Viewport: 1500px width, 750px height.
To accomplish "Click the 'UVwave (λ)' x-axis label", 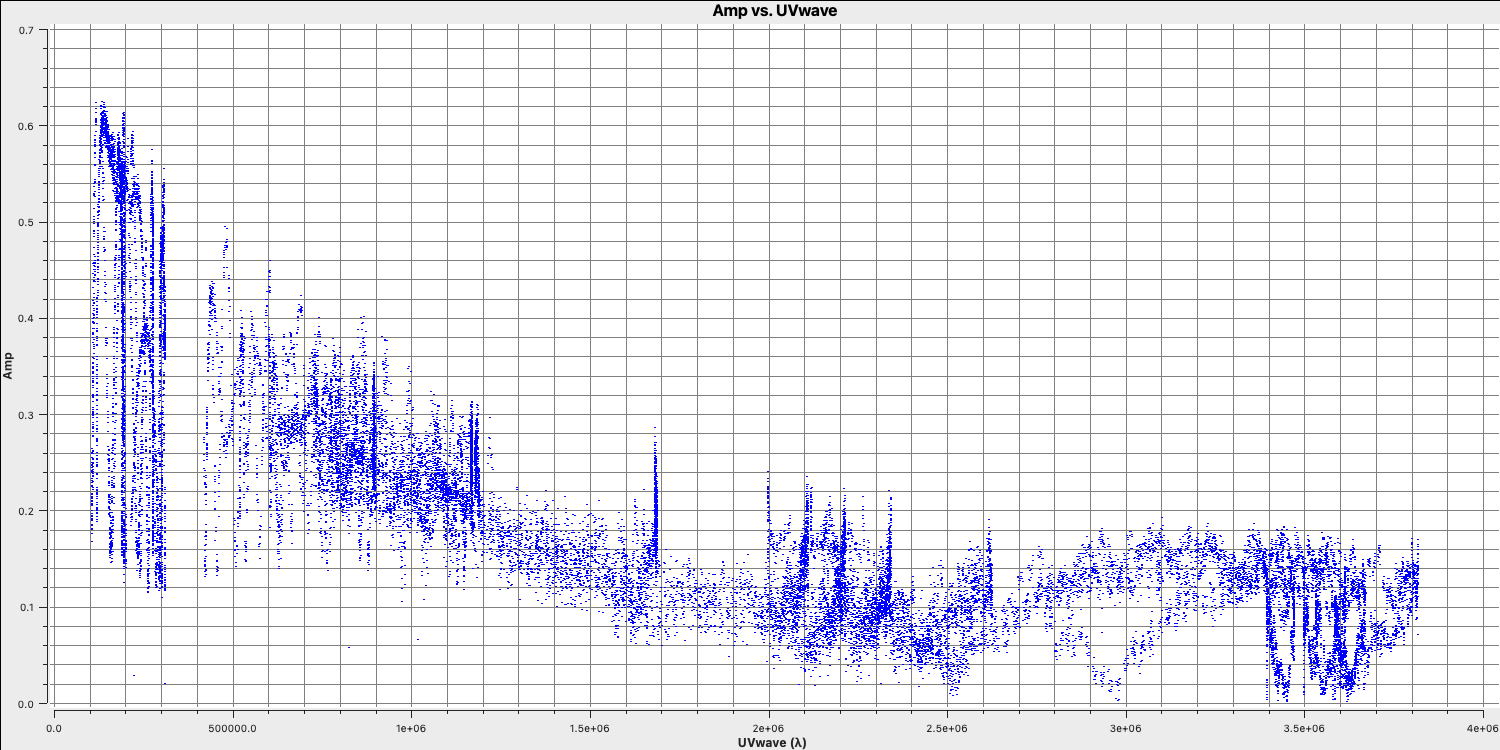I will point(767,742).
